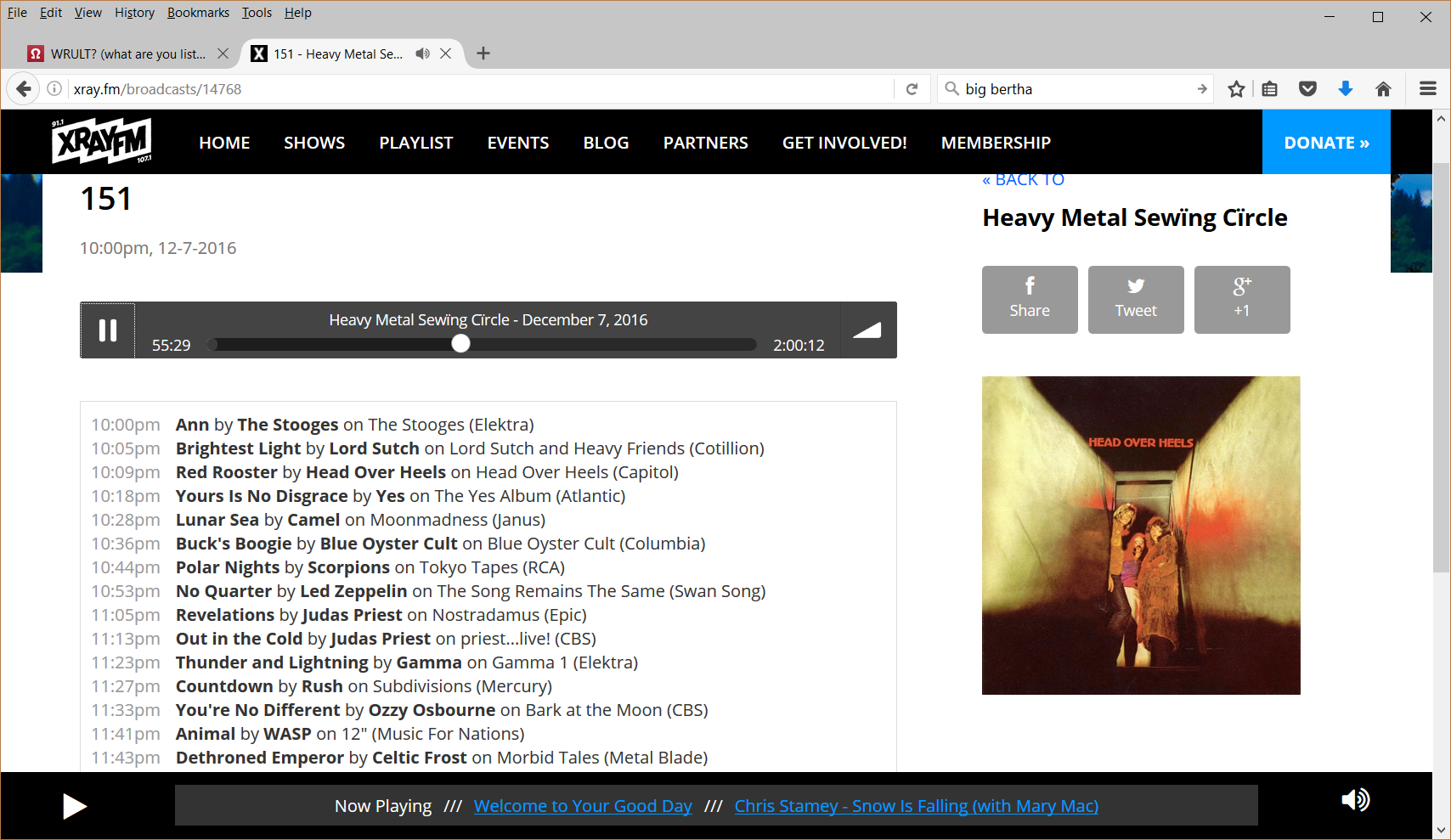Viewport: 1451px width, 840px height.
Task: Click the search box containing big bertha
Action: tap(1075, 89)
